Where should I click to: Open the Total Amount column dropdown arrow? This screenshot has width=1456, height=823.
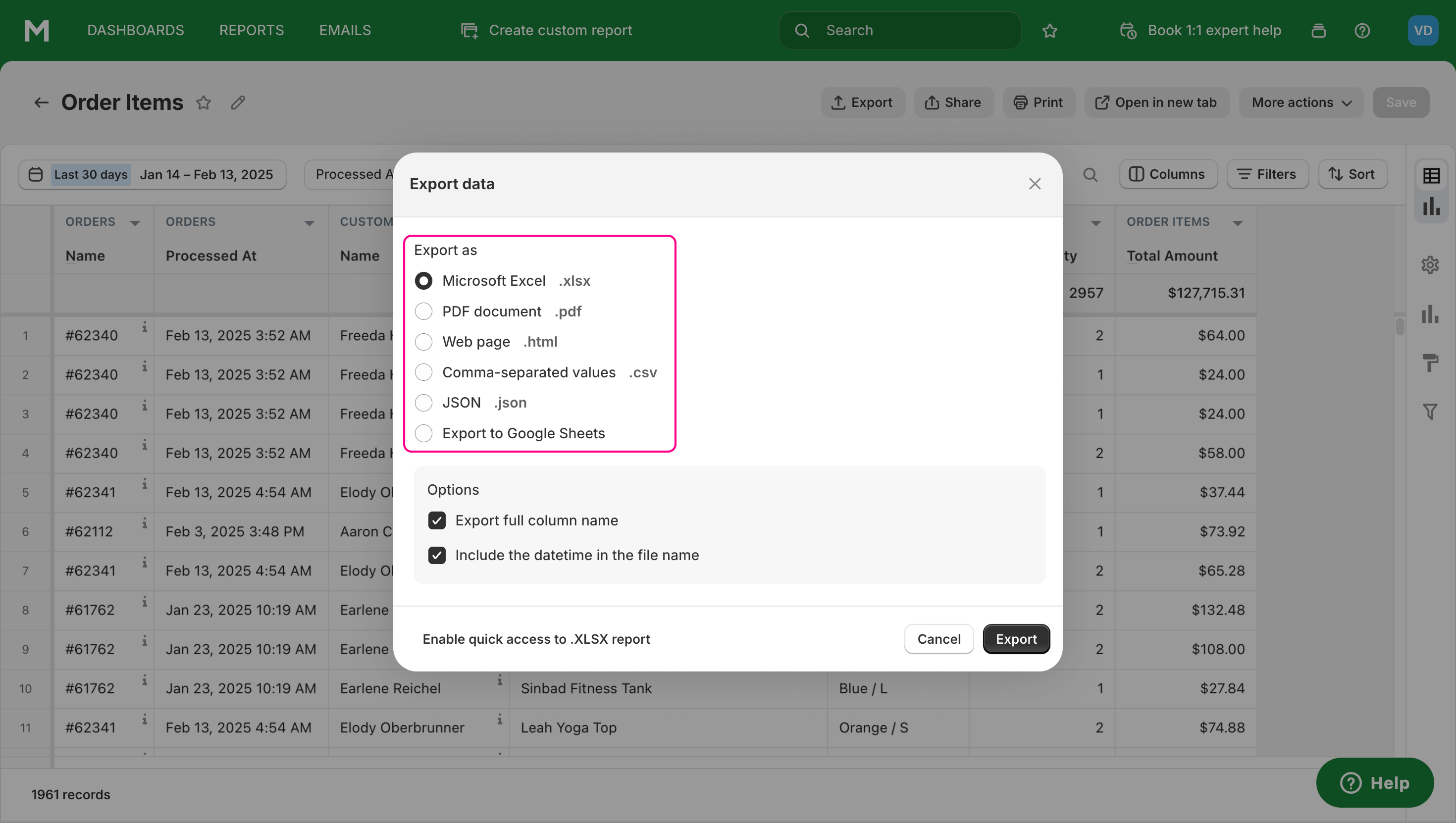pyautogui.click(x=1238, y=223)
